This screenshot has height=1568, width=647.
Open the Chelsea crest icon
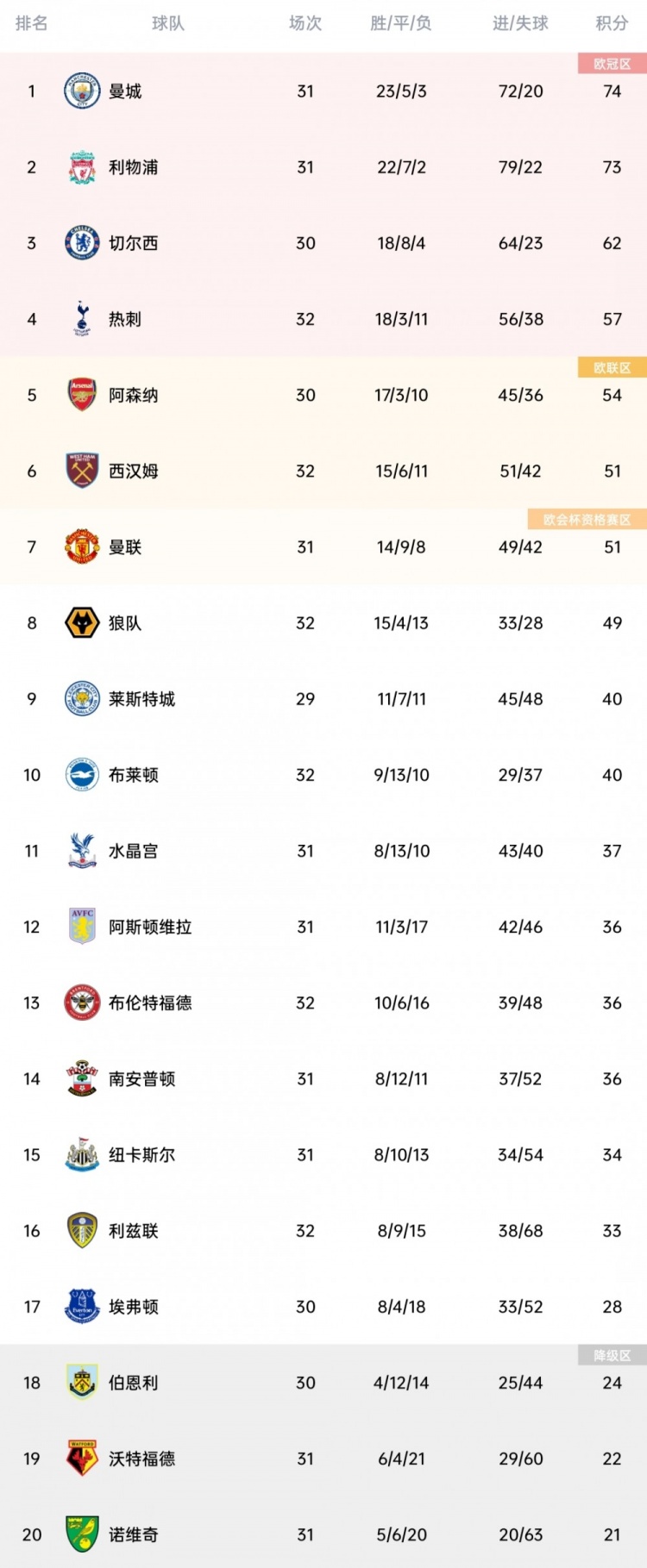(x=82, y=243)
